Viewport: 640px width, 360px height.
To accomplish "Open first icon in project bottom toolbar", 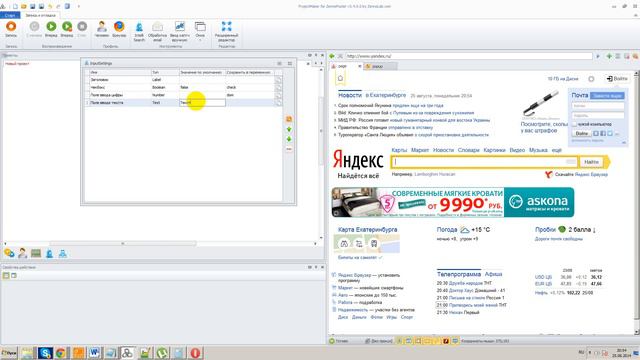I will click(x=9, y=253).
